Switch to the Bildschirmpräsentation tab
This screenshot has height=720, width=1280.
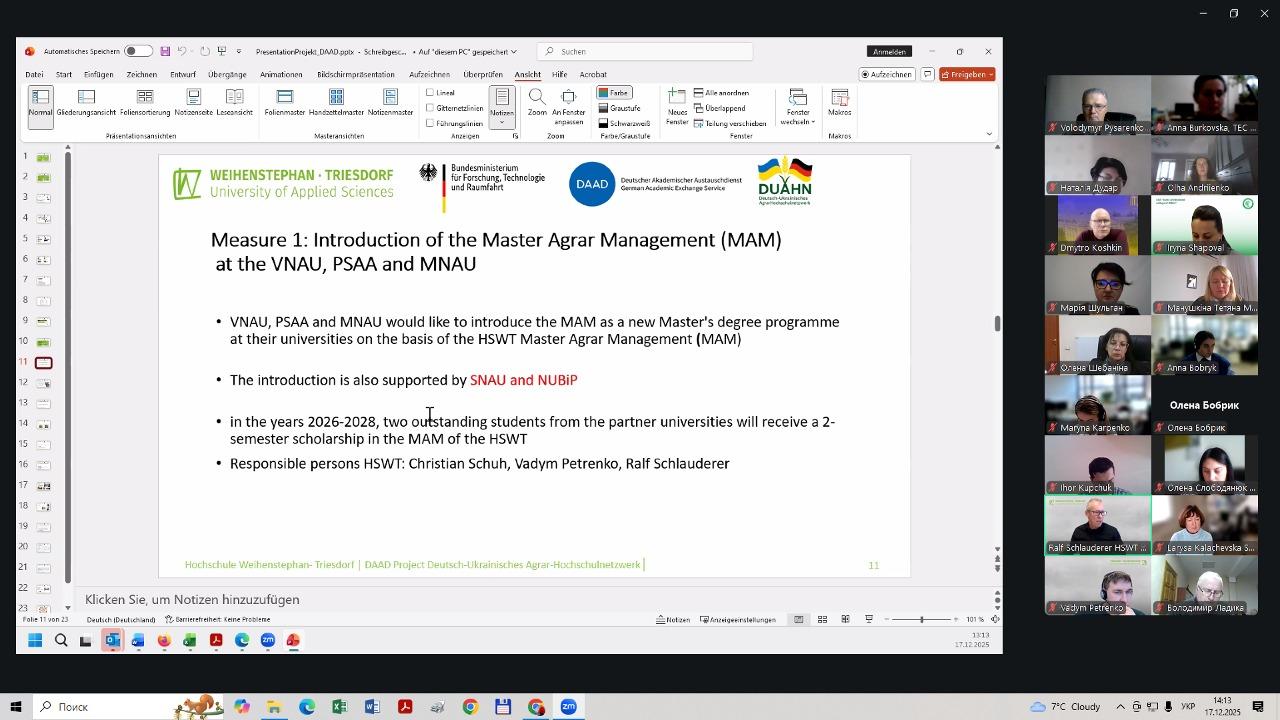click(355, 74)
